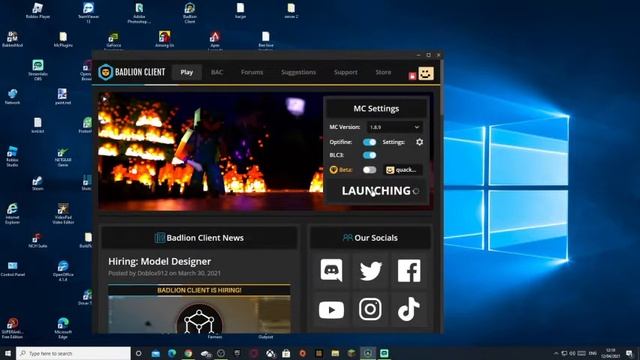Image resolution: width=640 pixels, height=360 pixels.
Task: Open the notification center icon
Action: (629, 353)
